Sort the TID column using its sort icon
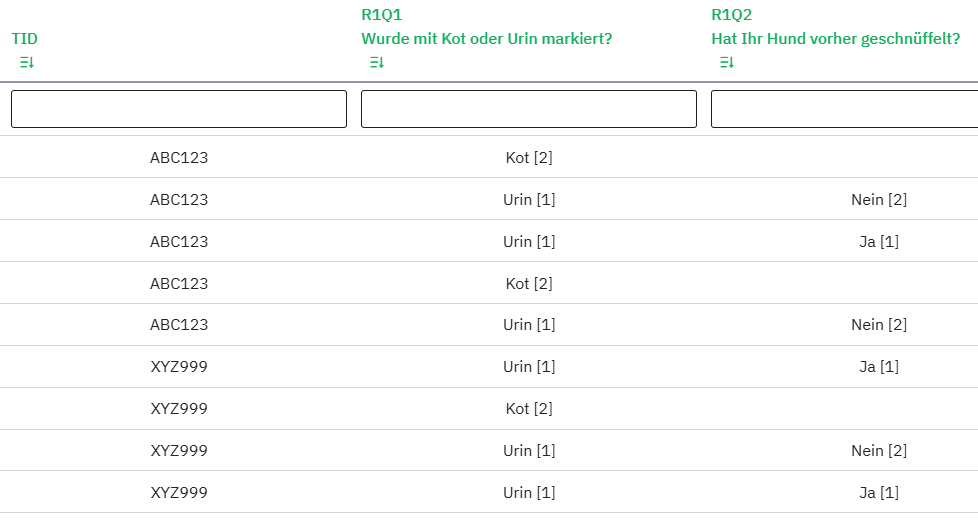The width and height of the screenshot is (978, 522). [27, 63]
